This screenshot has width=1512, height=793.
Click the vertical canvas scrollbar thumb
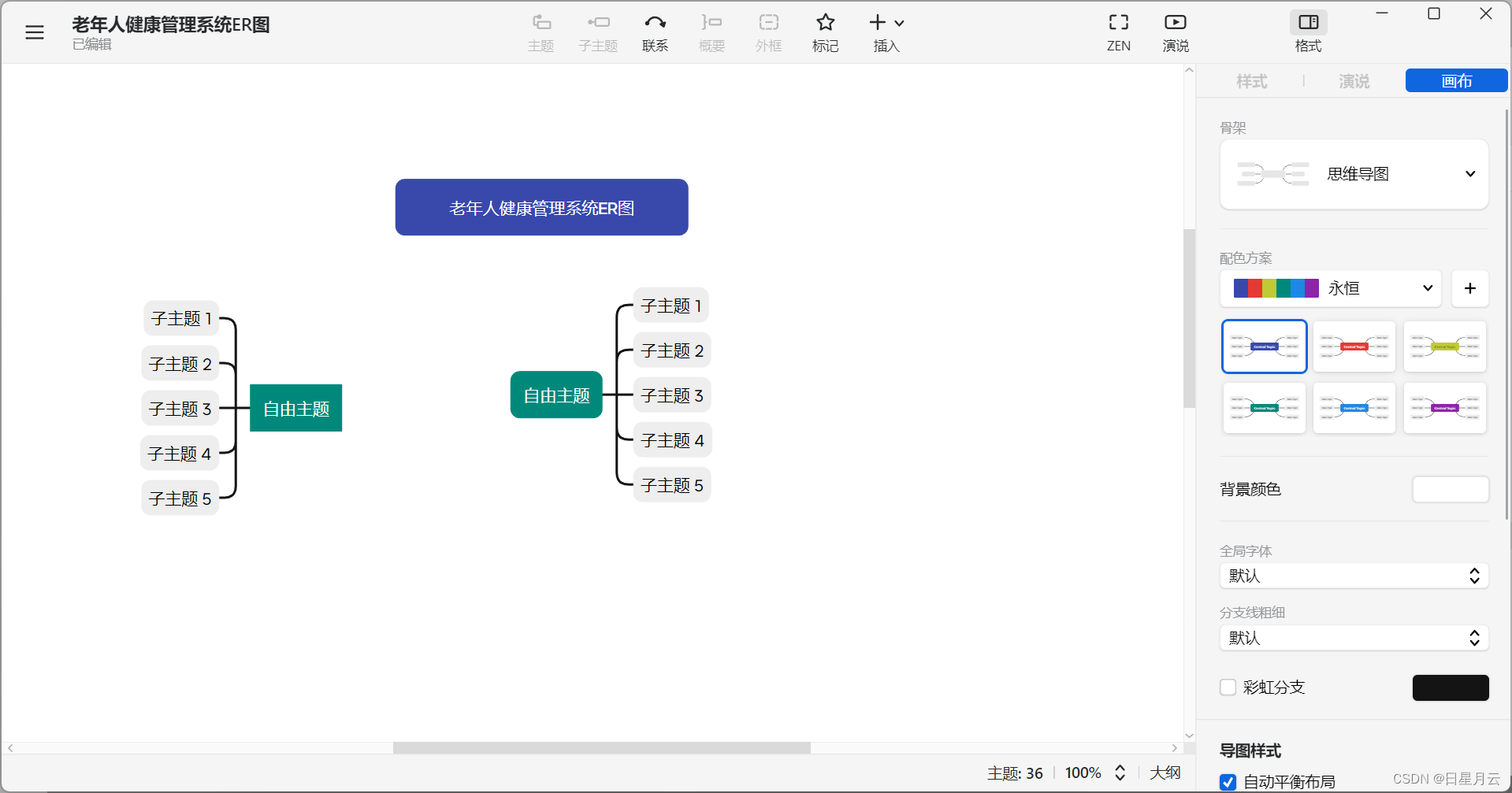click(1189, 318)
